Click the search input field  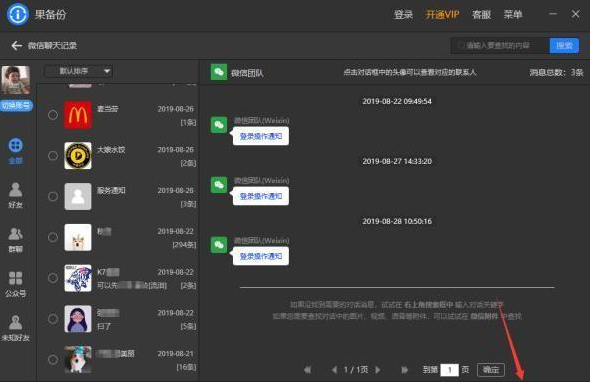click(x=500, y=46)
